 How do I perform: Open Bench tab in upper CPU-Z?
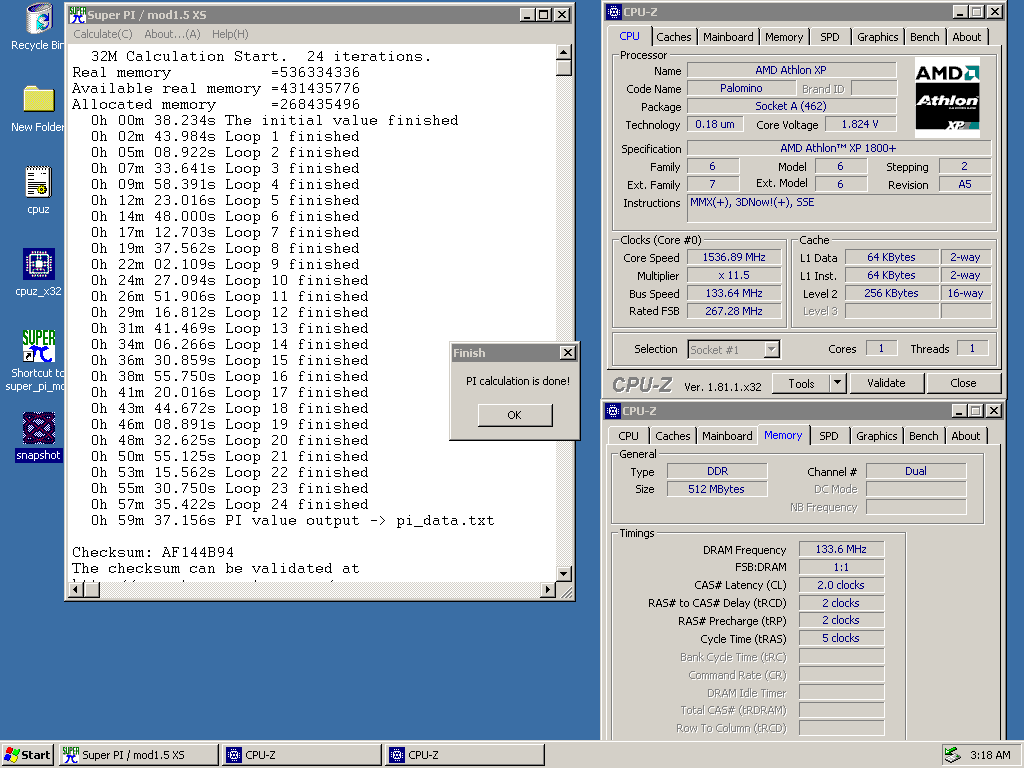(924, 37)
